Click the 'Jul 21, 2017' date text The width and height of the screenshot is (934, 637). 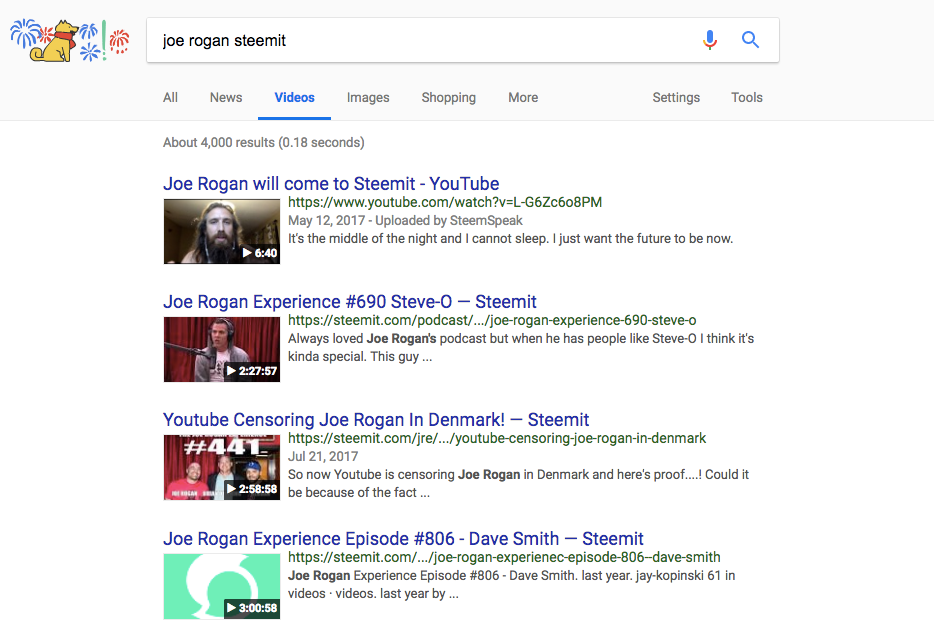323,456
